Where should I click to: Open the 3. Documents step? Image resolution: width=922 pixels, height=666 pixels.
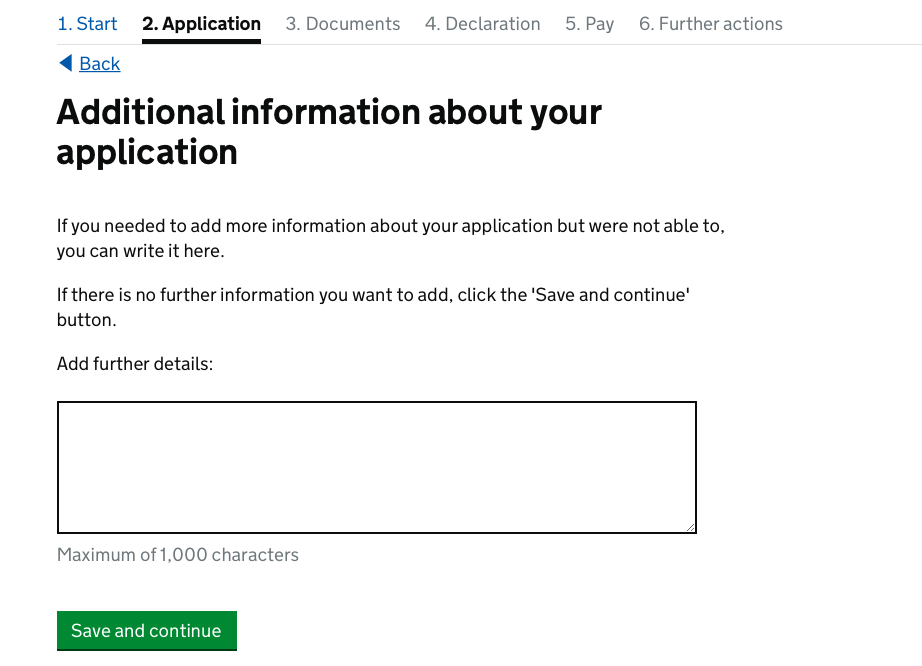[343, 24]
